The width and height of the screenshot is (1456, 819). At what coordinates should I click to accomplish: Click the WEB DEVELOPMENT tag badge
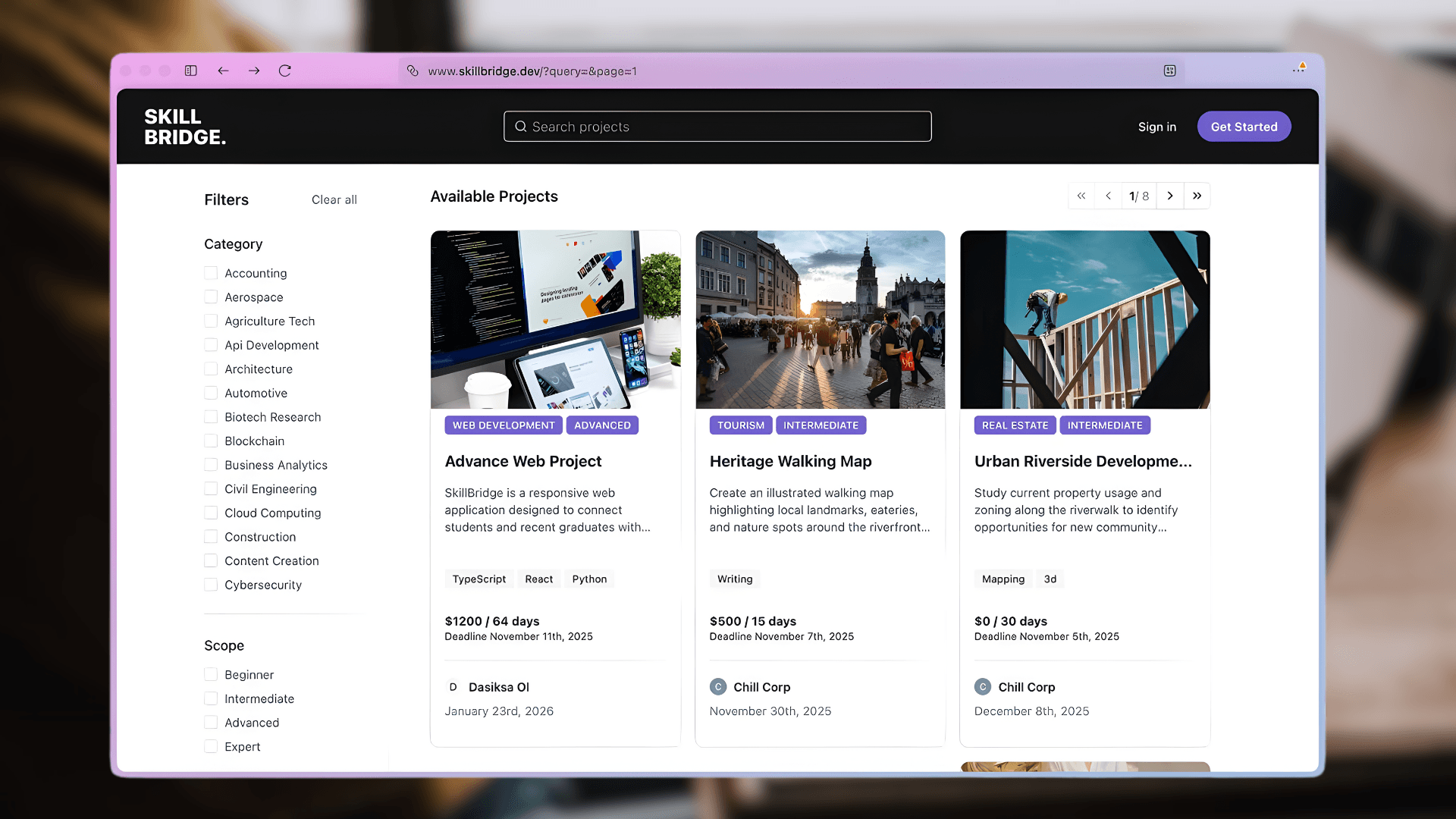(x=504, y=425)
